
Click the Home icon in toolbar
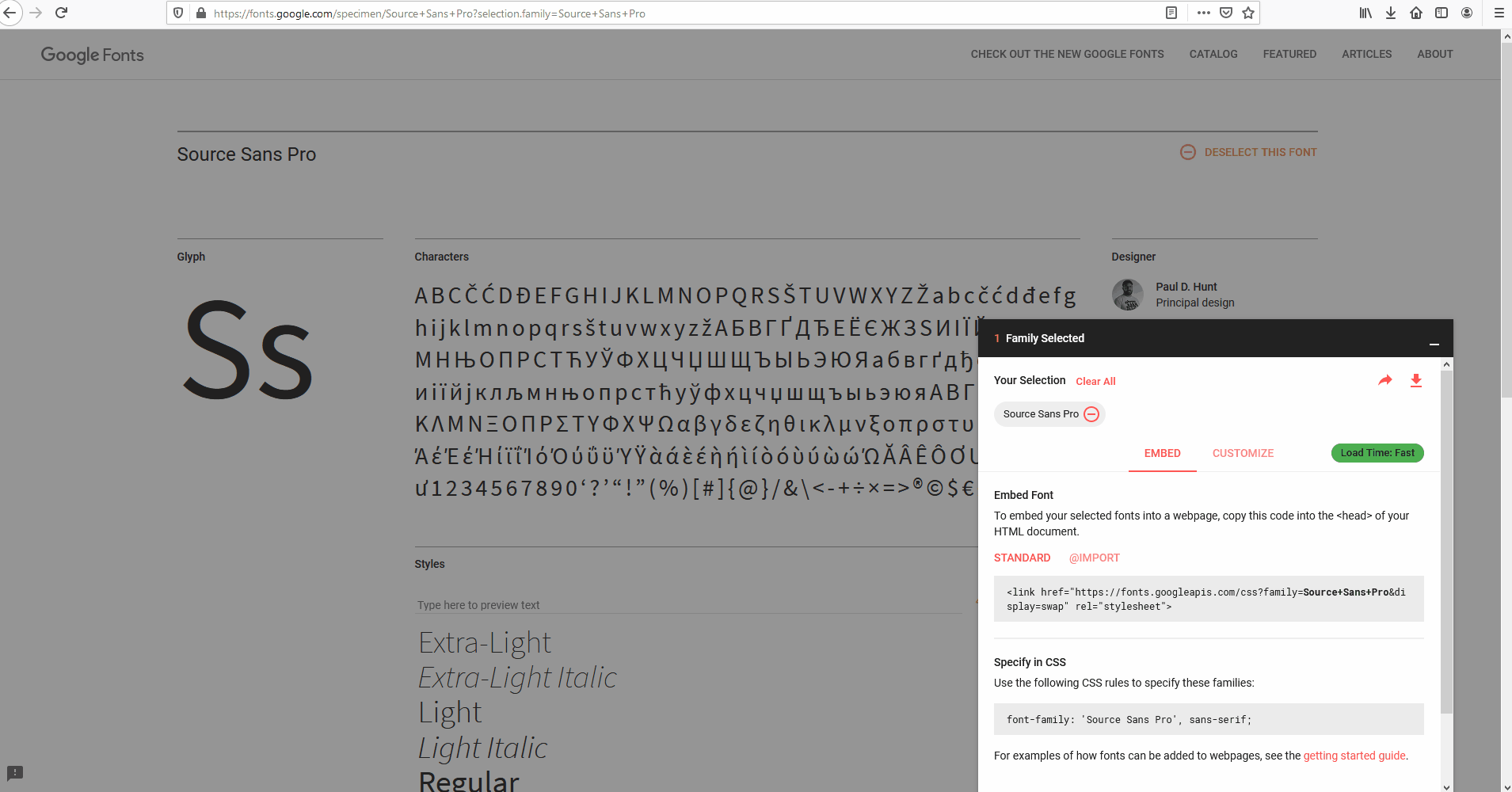coord(1416,13)
